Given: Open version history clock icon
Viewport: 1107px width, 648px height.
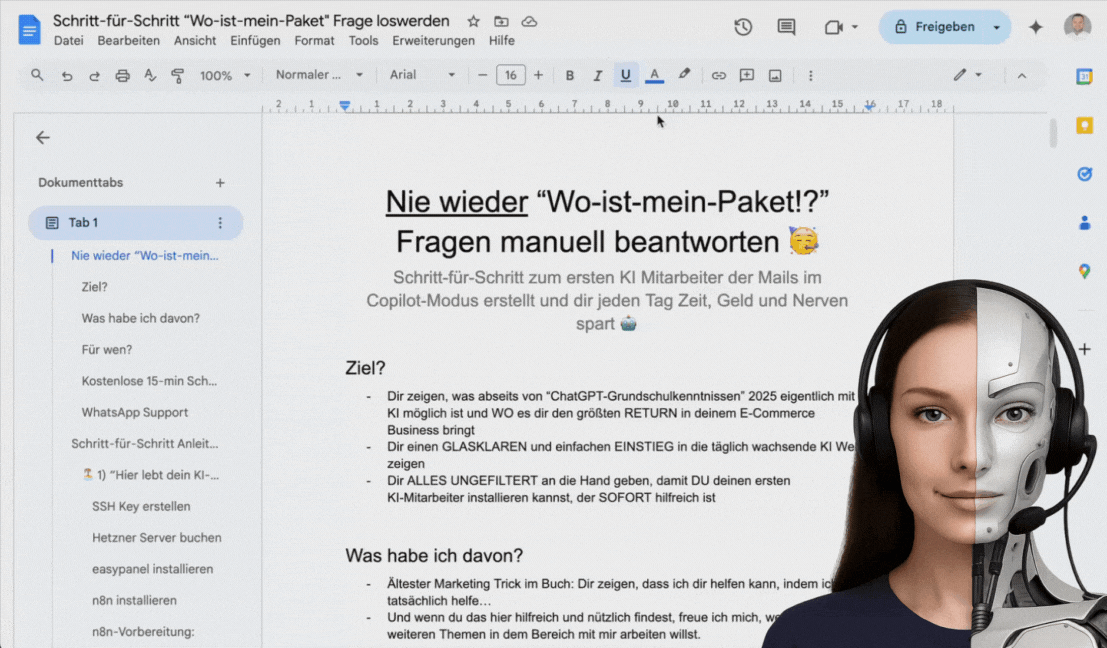Looking at the screenshot, I should tap(743, 27).
